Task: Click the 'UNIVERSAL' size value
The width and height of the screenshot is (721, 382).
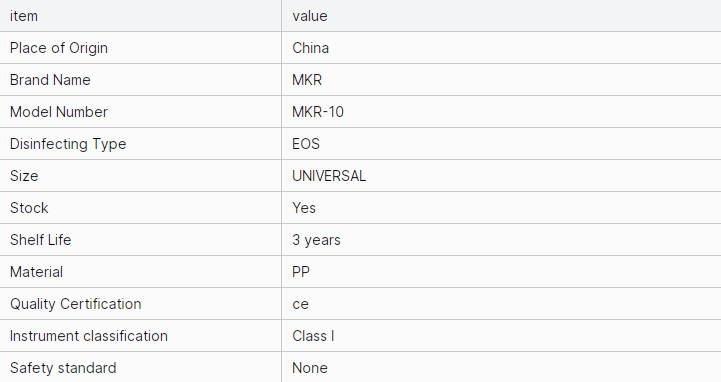Action: pyautogui.click(x=329, y=176)
